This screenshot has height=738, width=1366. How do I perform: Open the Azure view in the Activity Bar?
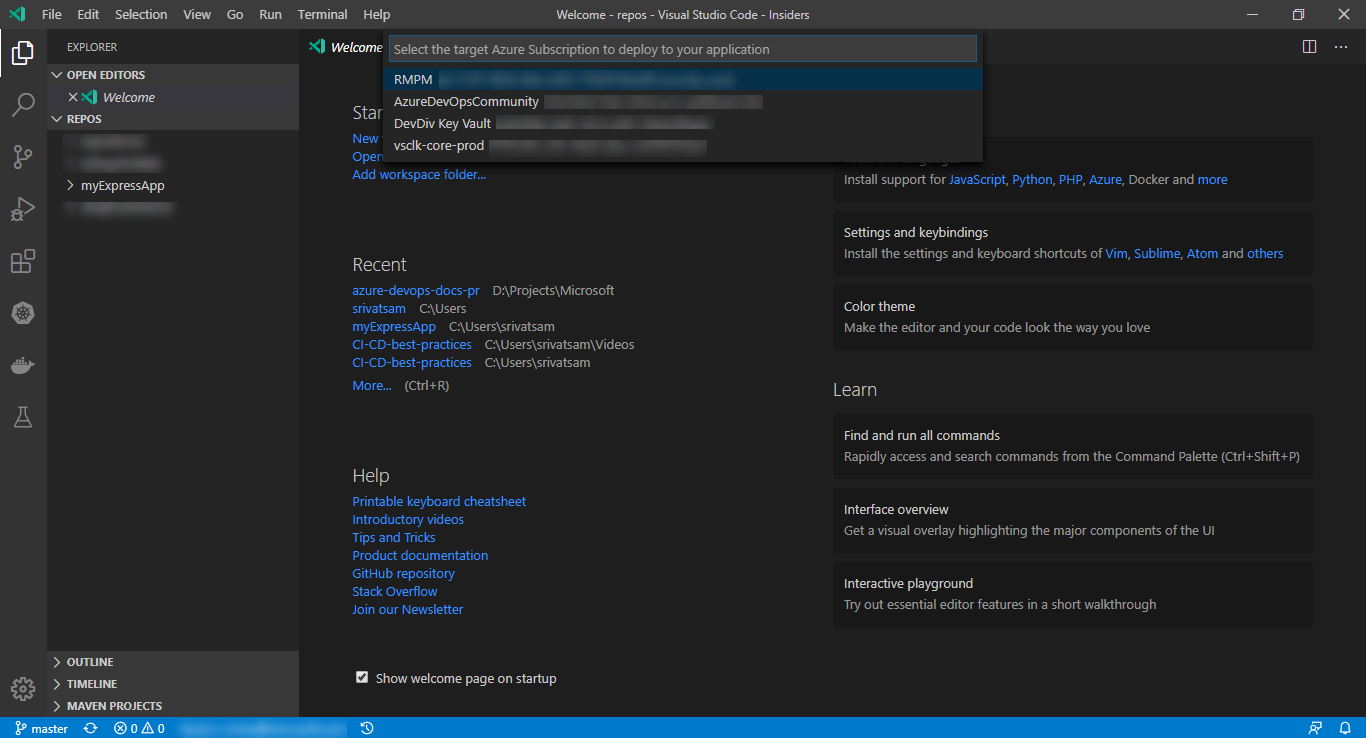23,313
